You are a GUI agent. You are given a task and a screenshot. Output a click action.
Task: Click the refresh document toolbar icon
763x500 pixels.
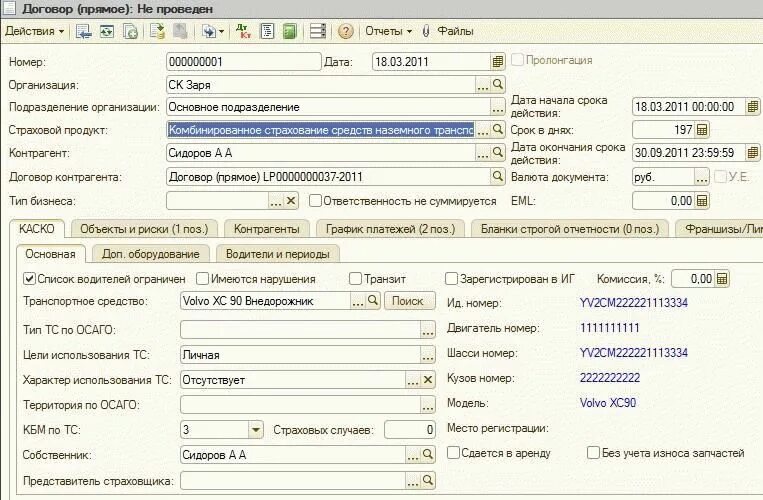[x=107, y=32]
